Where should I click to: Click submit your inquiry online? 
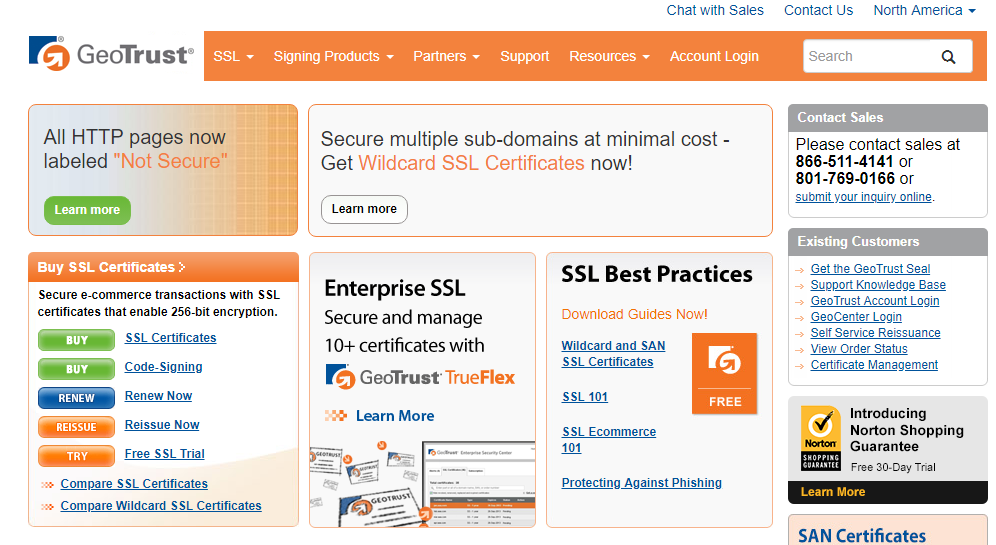(x=863, y=197)
